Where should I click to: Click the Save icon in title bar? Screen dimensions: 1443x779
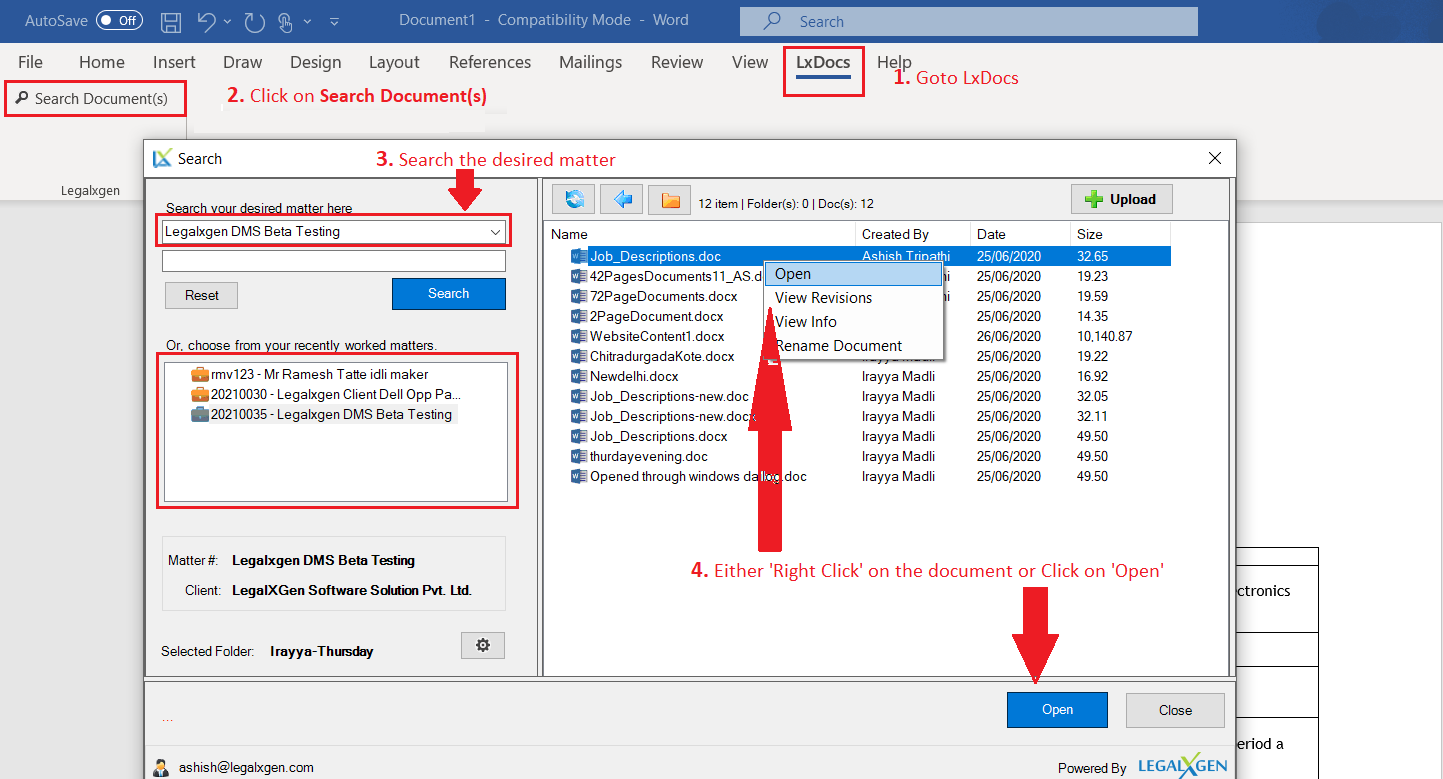pos(171,21)
